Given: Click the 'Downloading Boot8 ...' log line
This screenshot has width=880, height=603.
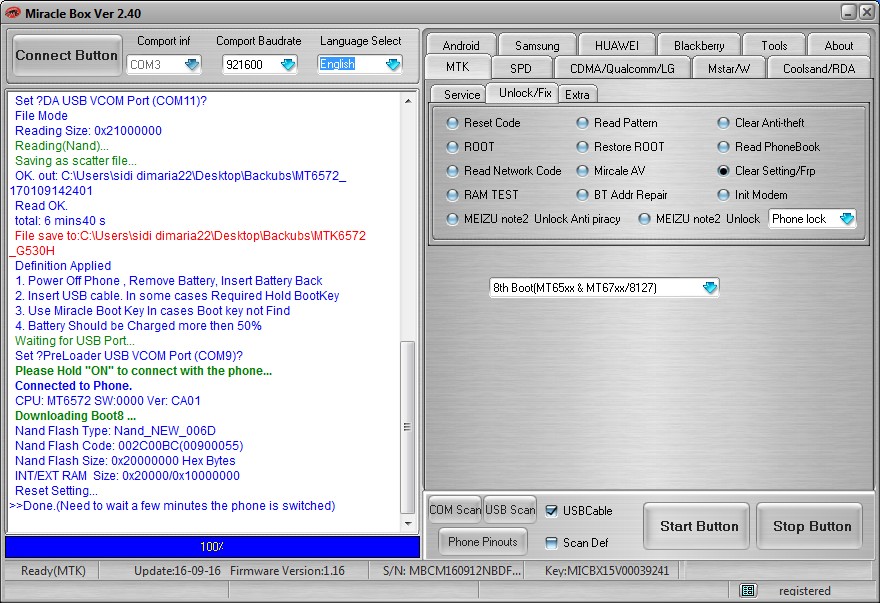Looking at the screenshot, I should point(75,416).
